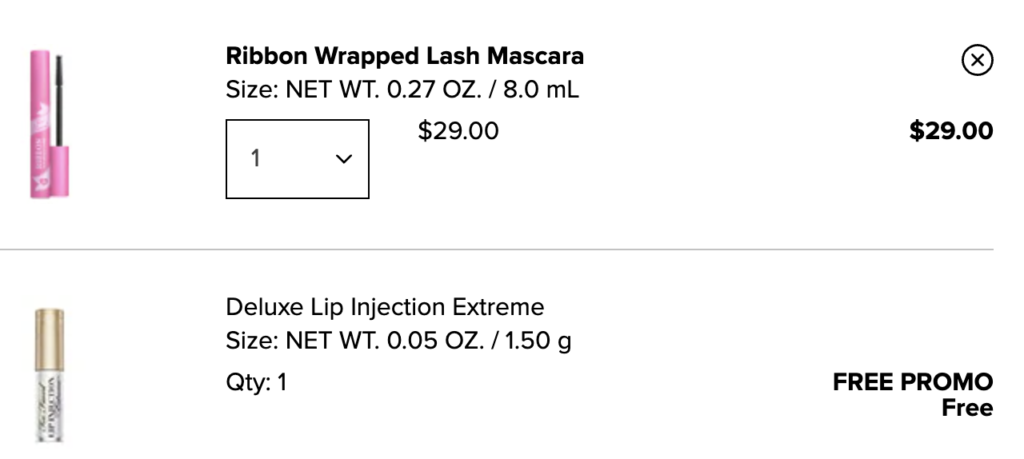The height and width of the screenshot is (459, 1024).
Task: Click the FREE PROMO label
Action: (912, 382)
